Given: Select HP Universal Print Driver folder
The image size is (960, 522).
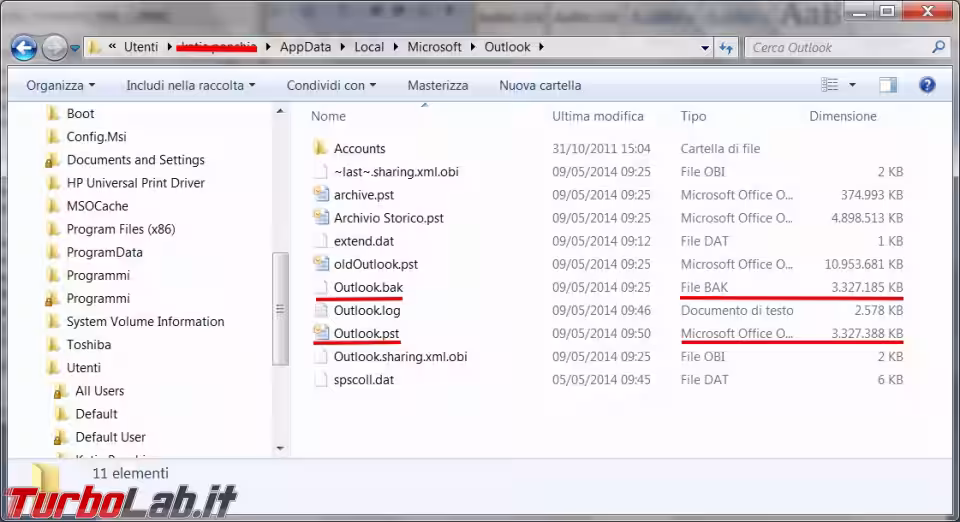Looking at the screenshot, I should pyautogui.click(x=135, y=183).
